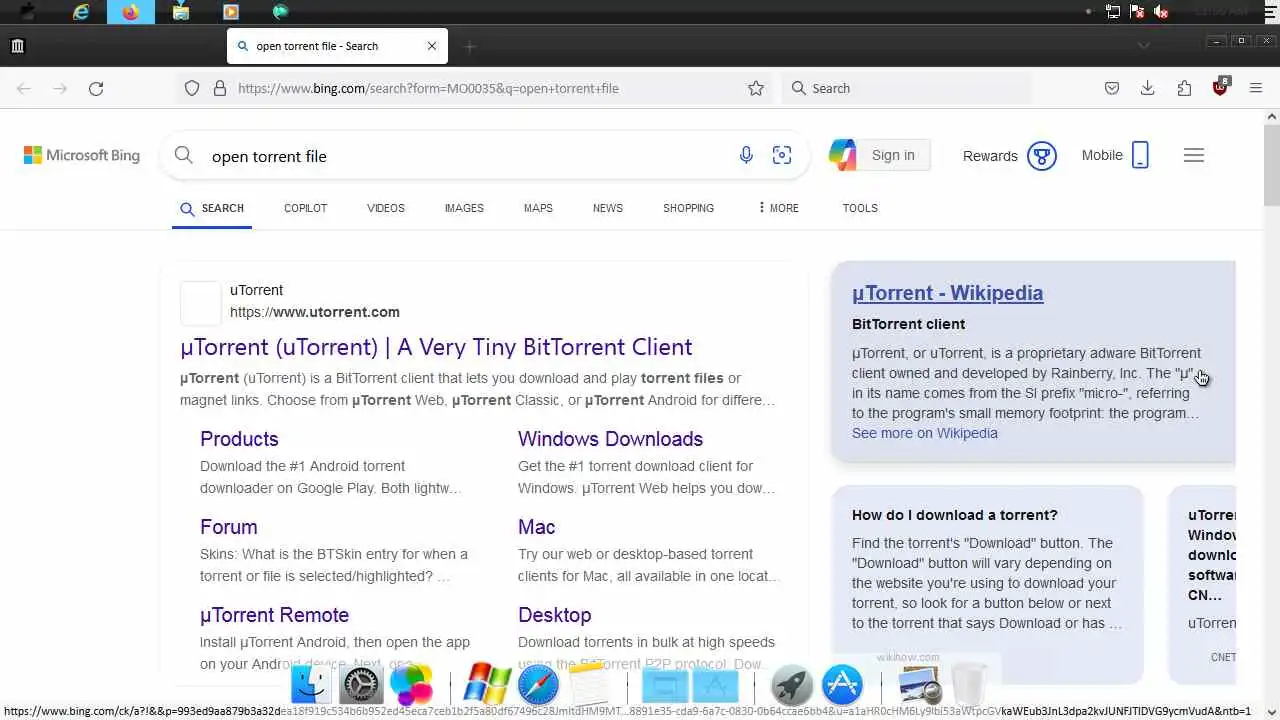Image resolution: width=1280 pixels, height=720 pixels.
Task: Open the Desktop sitelink
Action: [554, 615]
